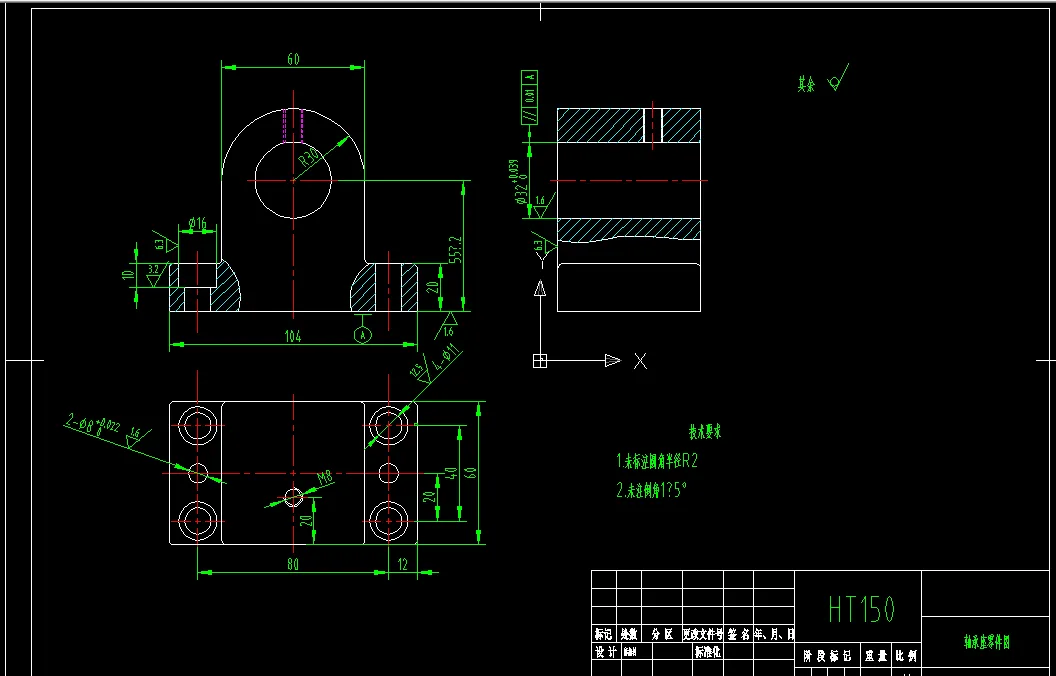Select the R30 radius label
Image resolution: width=1056 pixels, height=676 pixels.
click(309, 159)
